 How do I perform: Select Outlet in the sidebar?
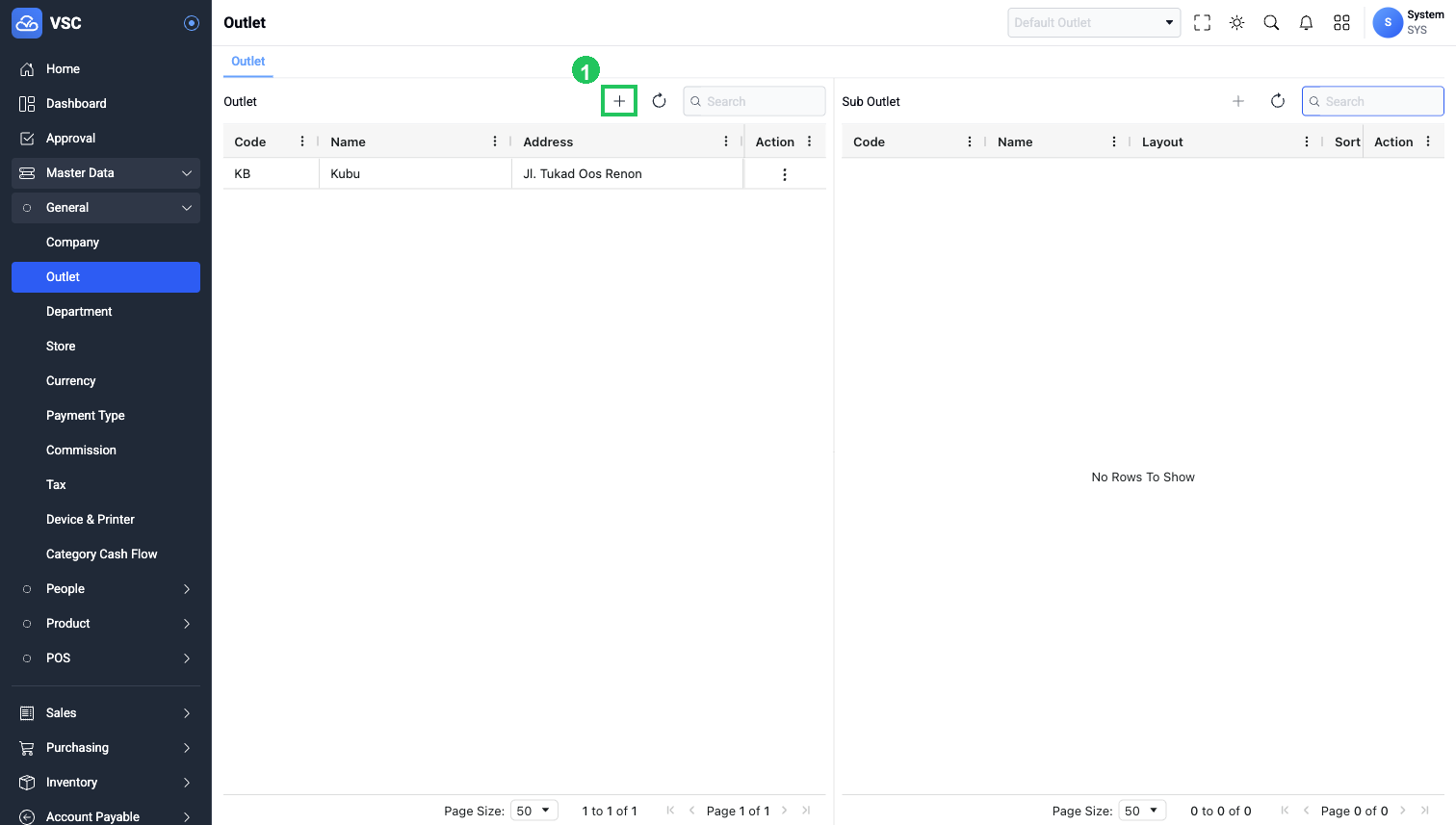pyautogui.click(x=106, y=277)
